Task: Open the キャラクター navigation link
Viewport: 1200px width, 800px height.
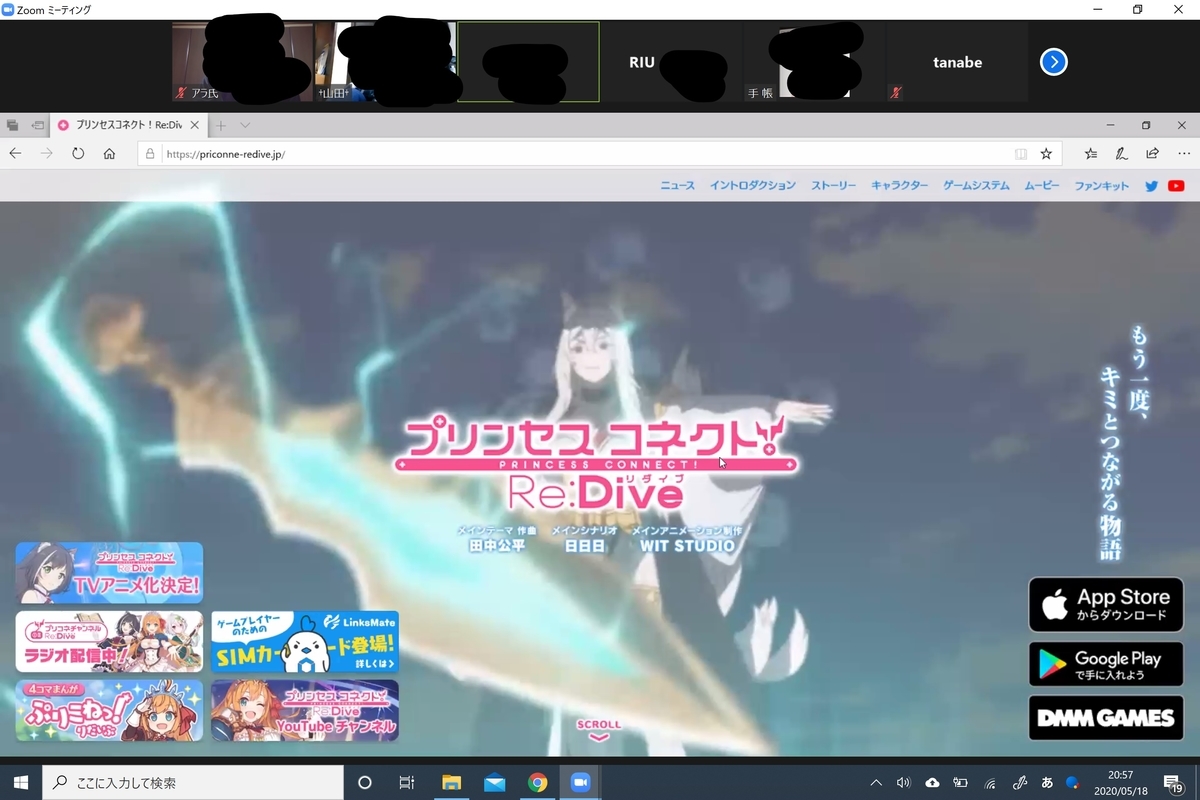Action: [x=899, y=186]
